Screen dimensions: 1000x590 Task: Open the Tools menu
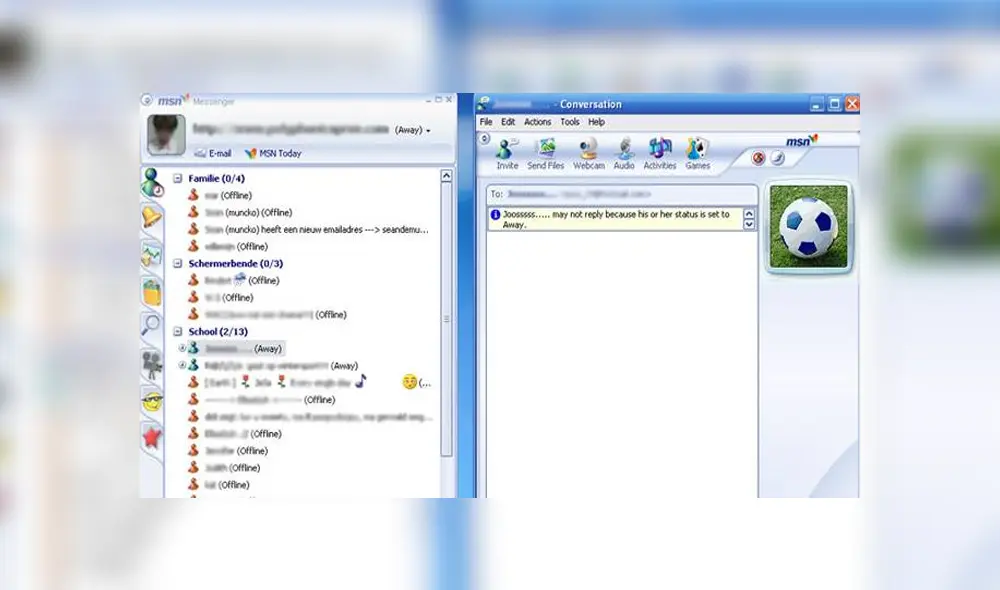[569, 121]
